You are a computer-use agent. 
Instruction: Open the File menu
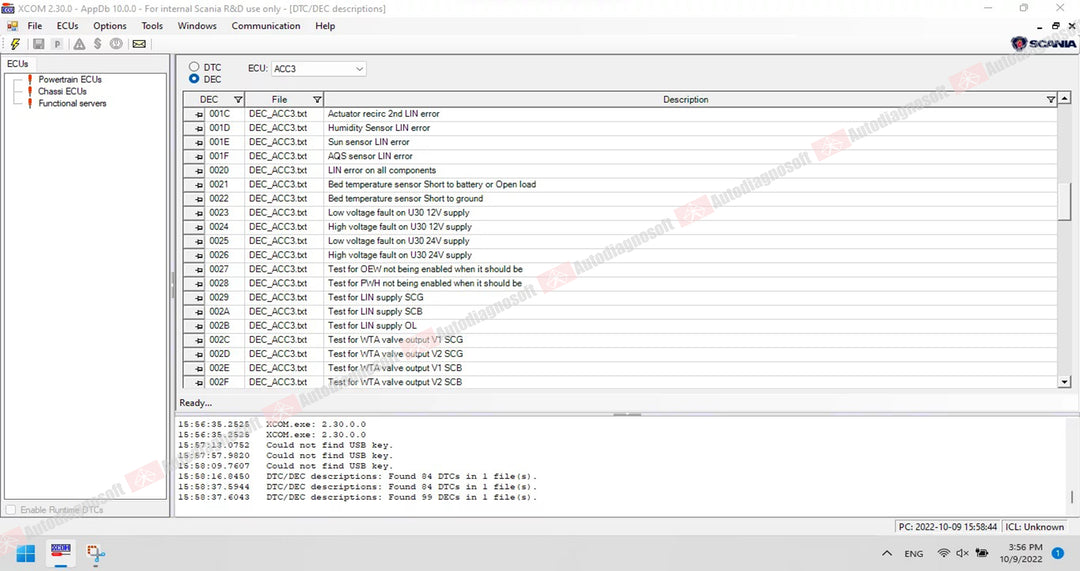(34, 26)
